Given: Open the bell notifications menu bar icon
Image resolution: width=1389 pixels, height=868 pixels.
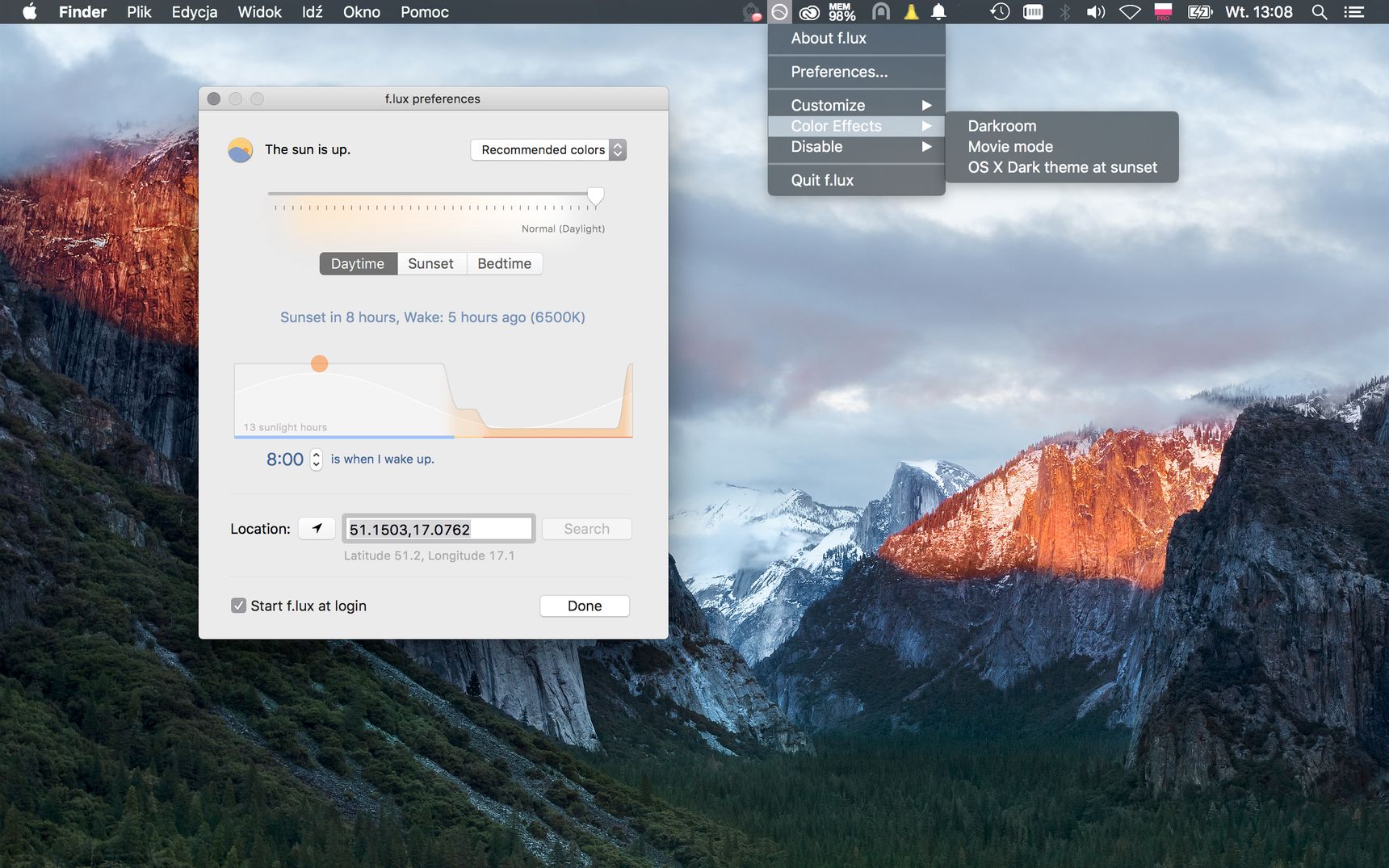Looking at the screenshot, I should (x=938, y=12).
